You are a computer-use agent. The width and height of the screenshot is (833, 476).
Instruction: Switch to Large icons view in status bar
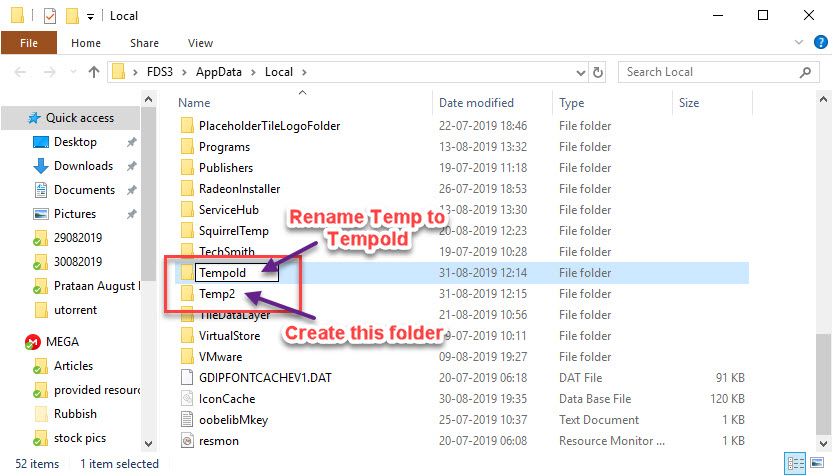818,463
